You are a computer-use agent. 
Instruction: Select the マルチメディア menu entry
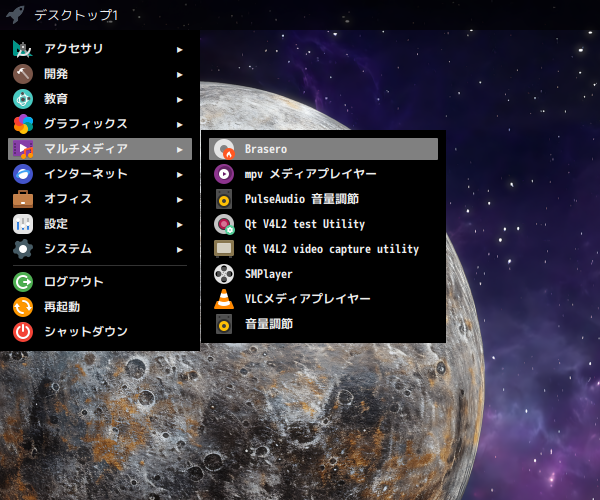(100, 149)
